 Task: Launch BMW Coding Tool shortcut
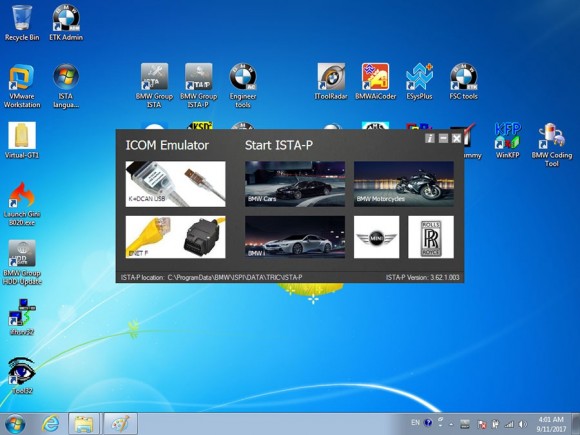(x=552, y=145)
